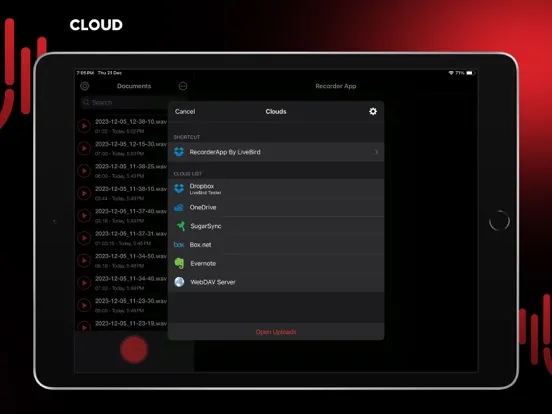
Task: Open the Clouds settings gear icon
Action: click(373, 112)
